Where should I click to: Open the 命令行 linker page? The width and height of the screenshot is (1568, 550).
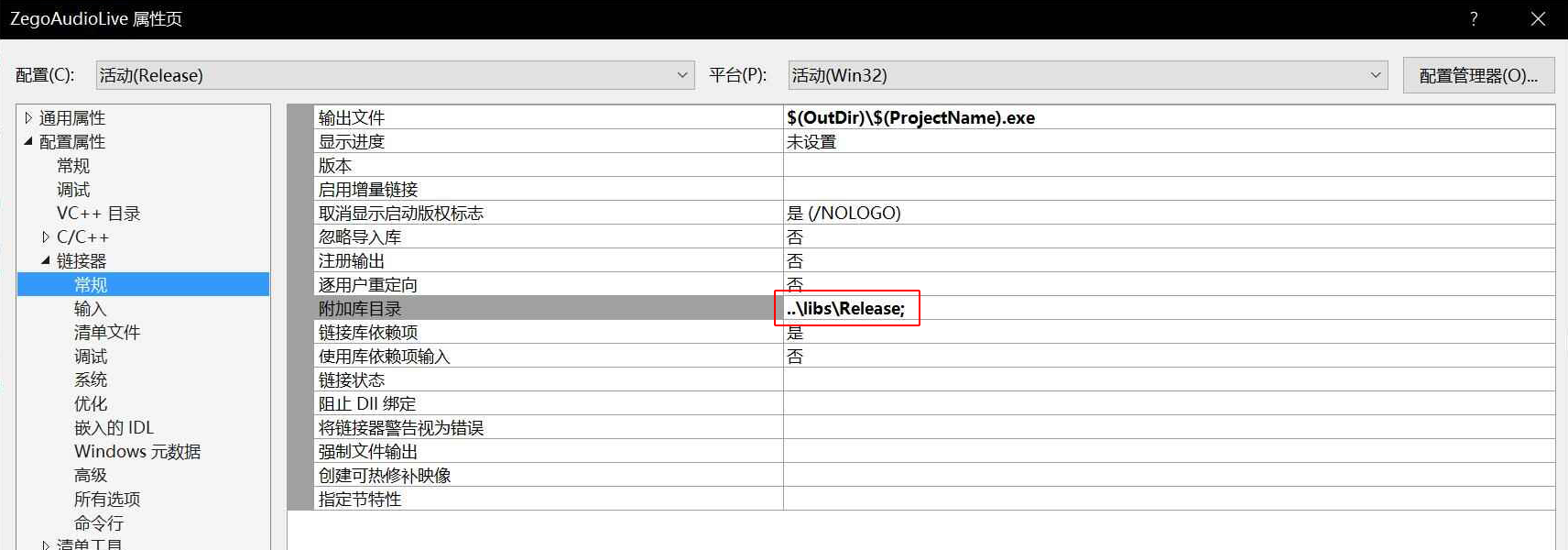(x=99, y=523)
